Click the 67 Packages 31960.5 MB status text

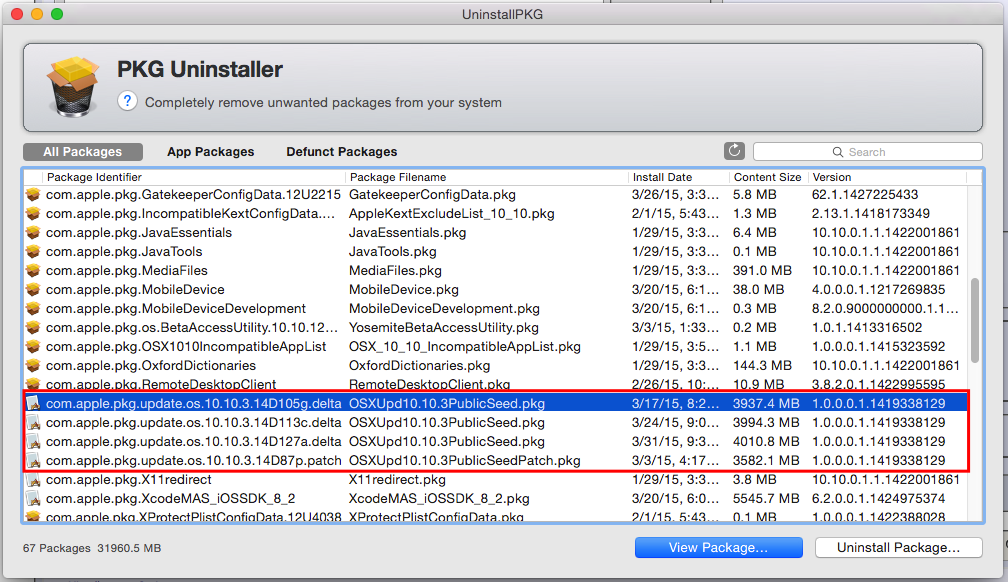point(92,548)
